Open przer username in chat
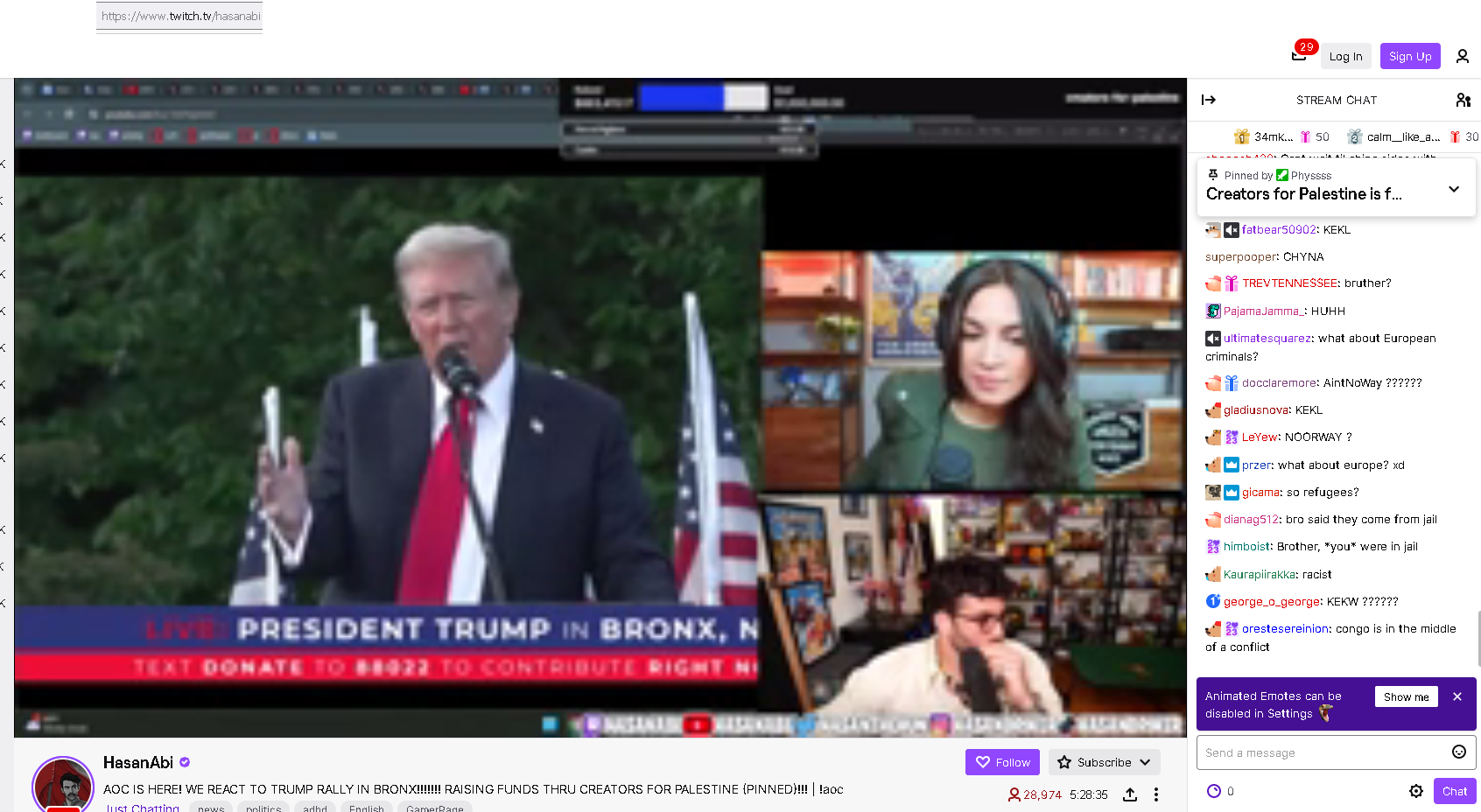Viewport: 1481px width, 812px height. (x=1256, y=465)
